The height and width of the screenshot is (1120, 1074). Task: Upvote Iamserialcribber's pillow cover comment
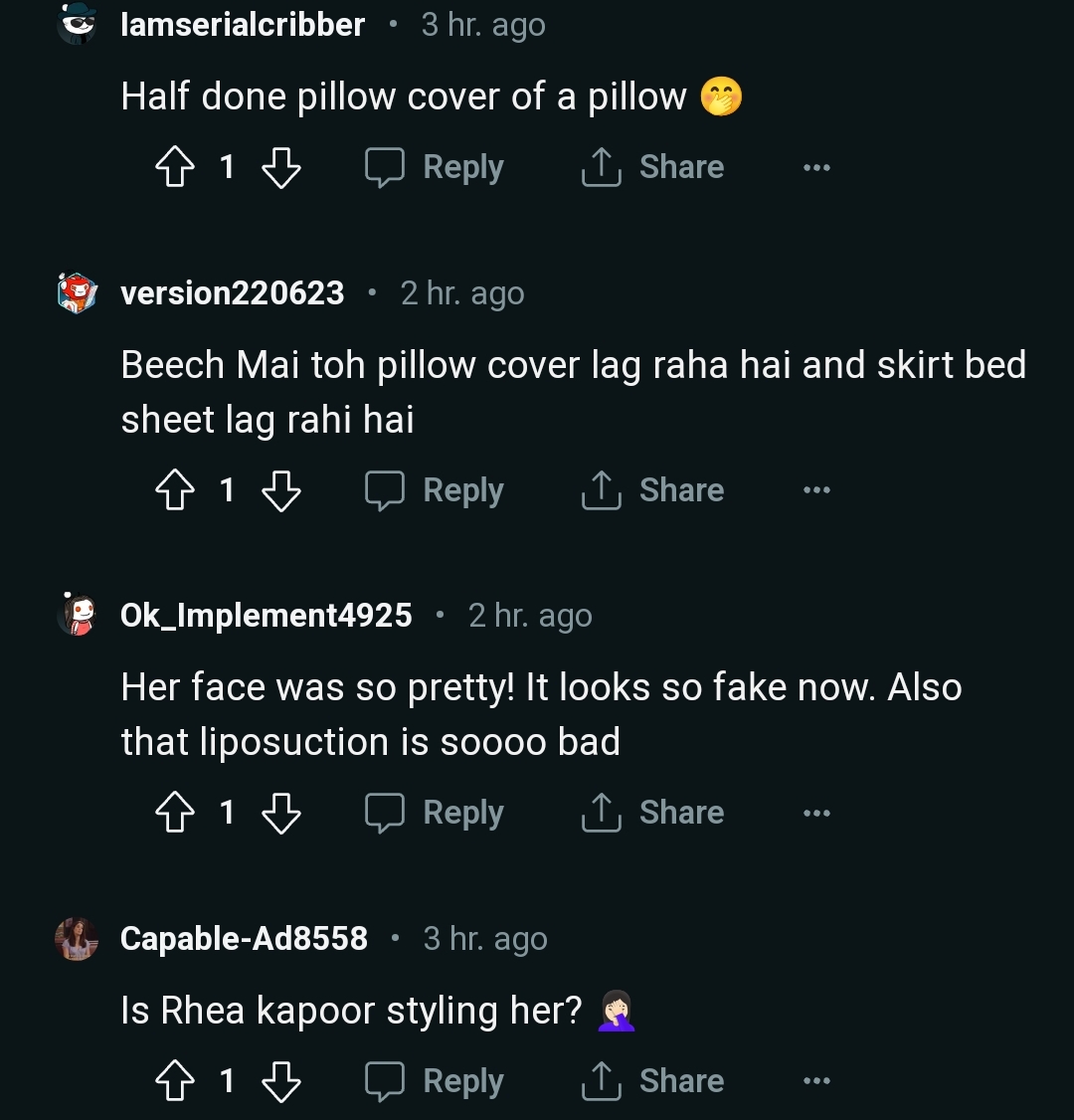(175, 167)
